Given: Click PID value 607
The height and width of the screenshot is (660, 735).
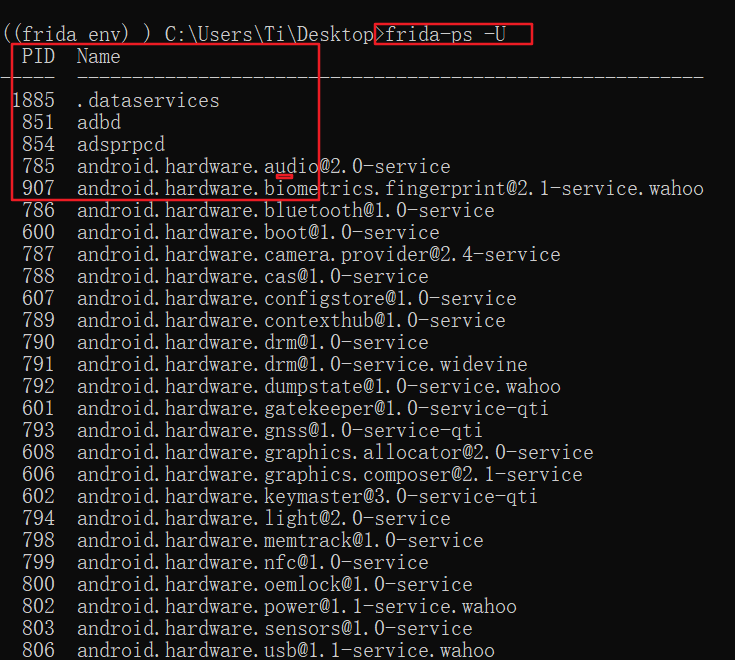Looking at the screenshot, I should pos(38,299).
